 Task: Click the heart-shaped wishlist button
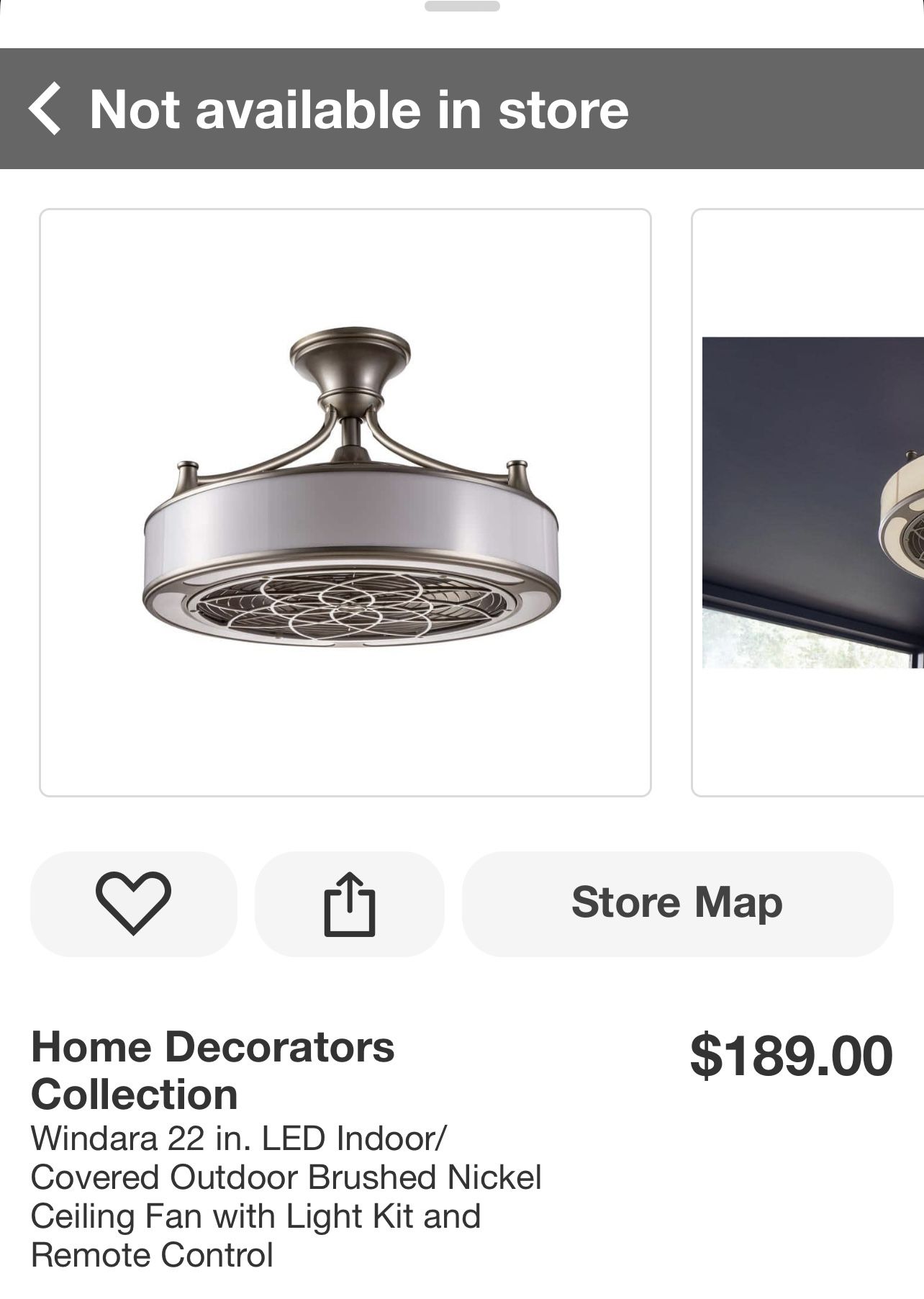point(133,904)
